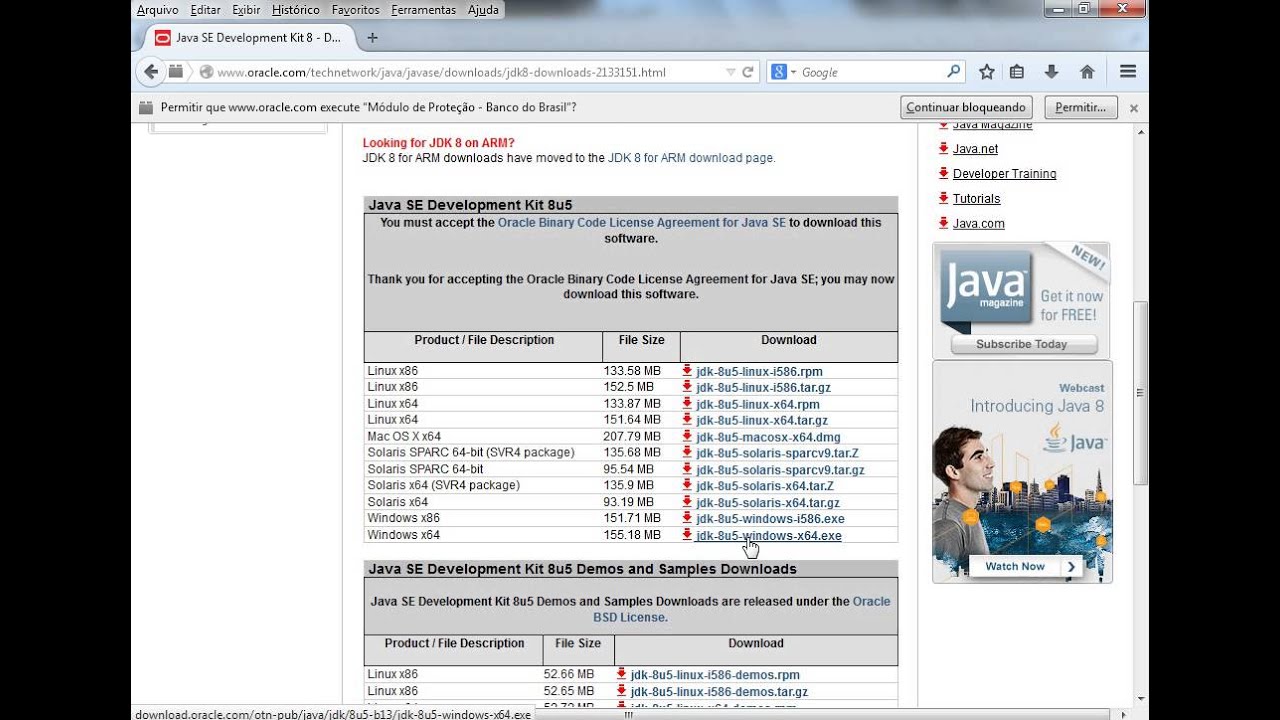The height and width of the screenshot is (720, 1280).
Task: Open JDK 8 for ARM download page link
Action: (690, 158)
